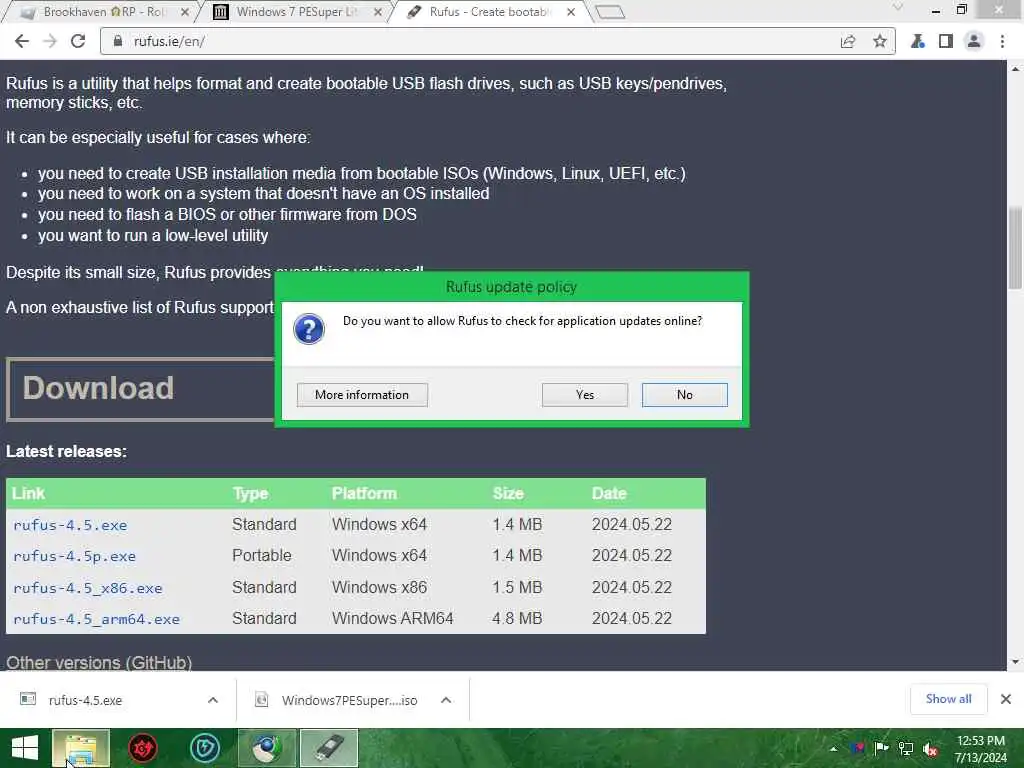This screenshot has width=1024, height=768.
Task: Close the Brookhaven RP tab
Action: (185, 12)
